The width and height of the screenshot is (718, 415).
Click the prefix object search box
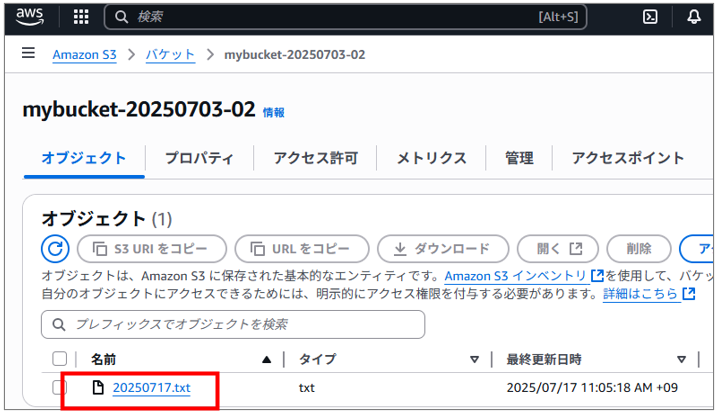(x=233, y=325)
